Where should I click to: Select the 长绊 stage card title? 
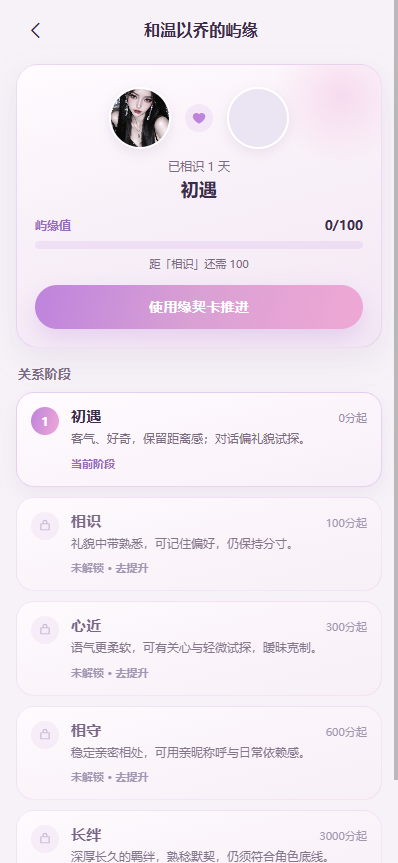[86, 835]
